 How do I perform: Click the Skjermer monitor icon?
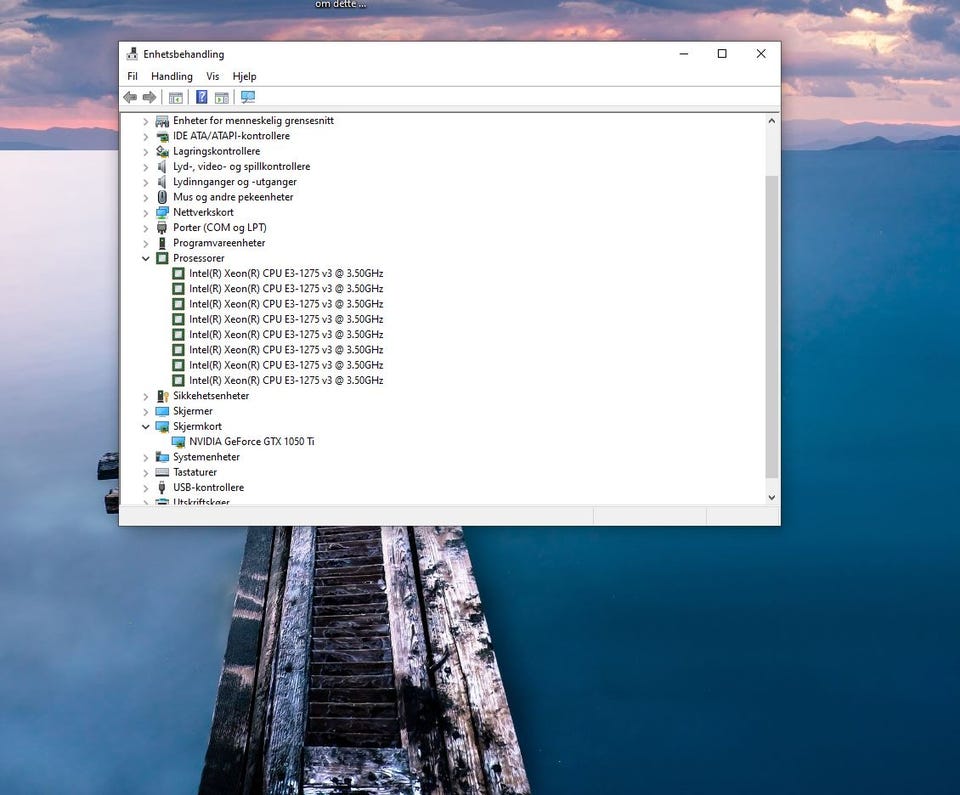point(162,411)
